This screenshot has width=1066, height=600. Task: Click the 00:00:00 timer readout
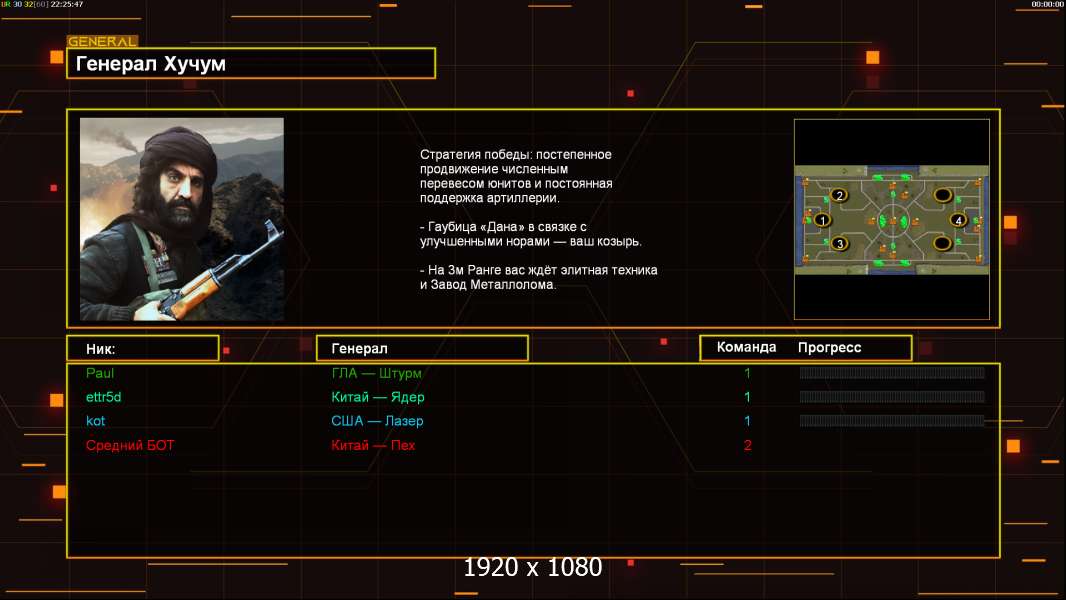click(1047, 4)
